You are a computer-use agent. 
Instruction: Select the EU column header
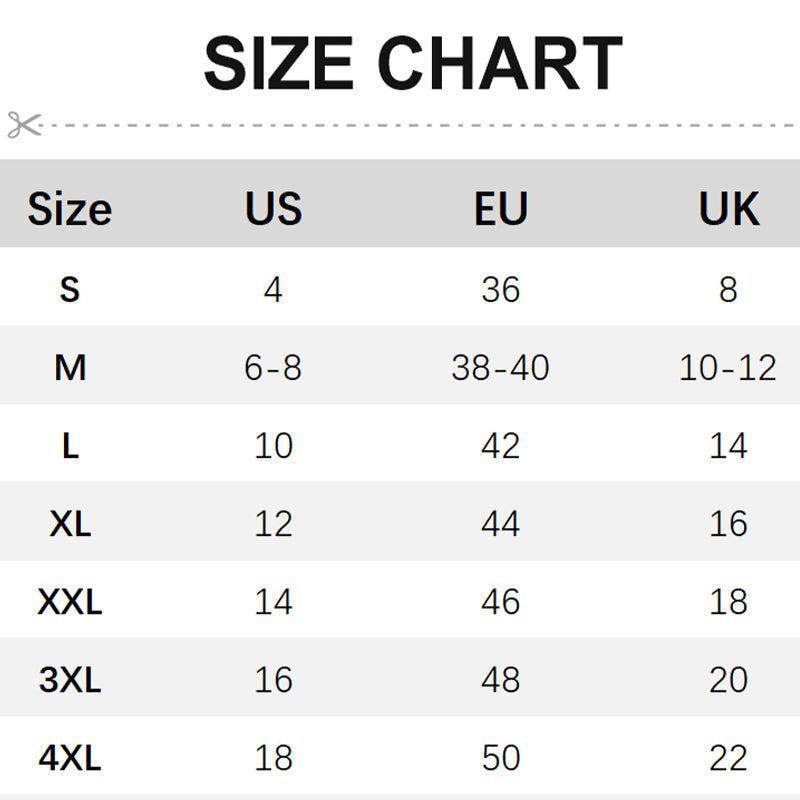click(x=500, y=209)
